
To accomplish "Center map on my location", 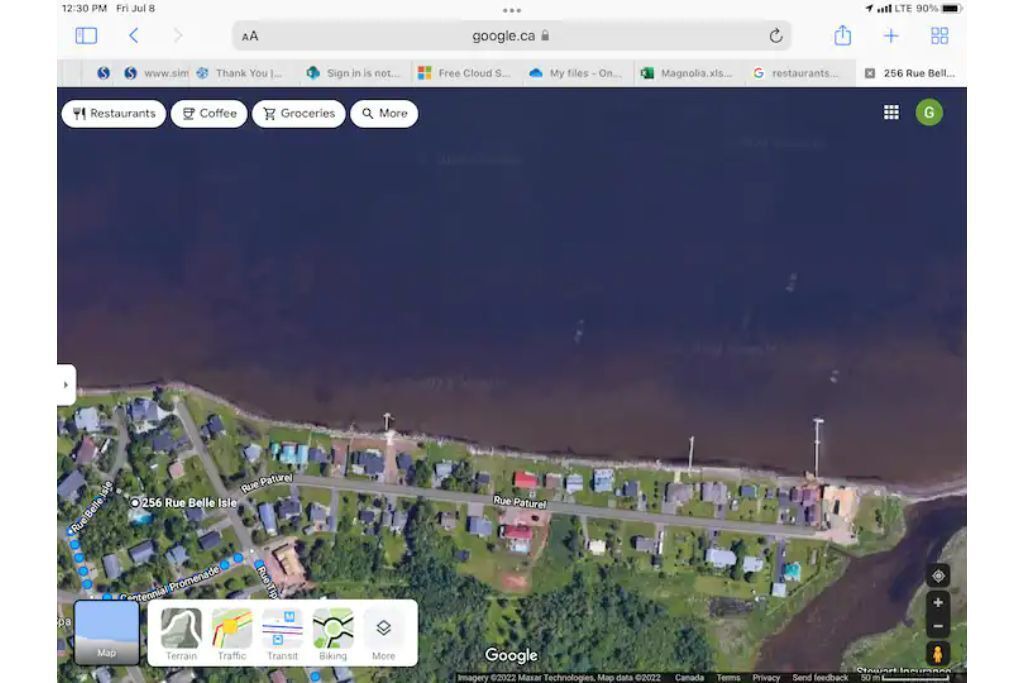I will pos(938,576).
